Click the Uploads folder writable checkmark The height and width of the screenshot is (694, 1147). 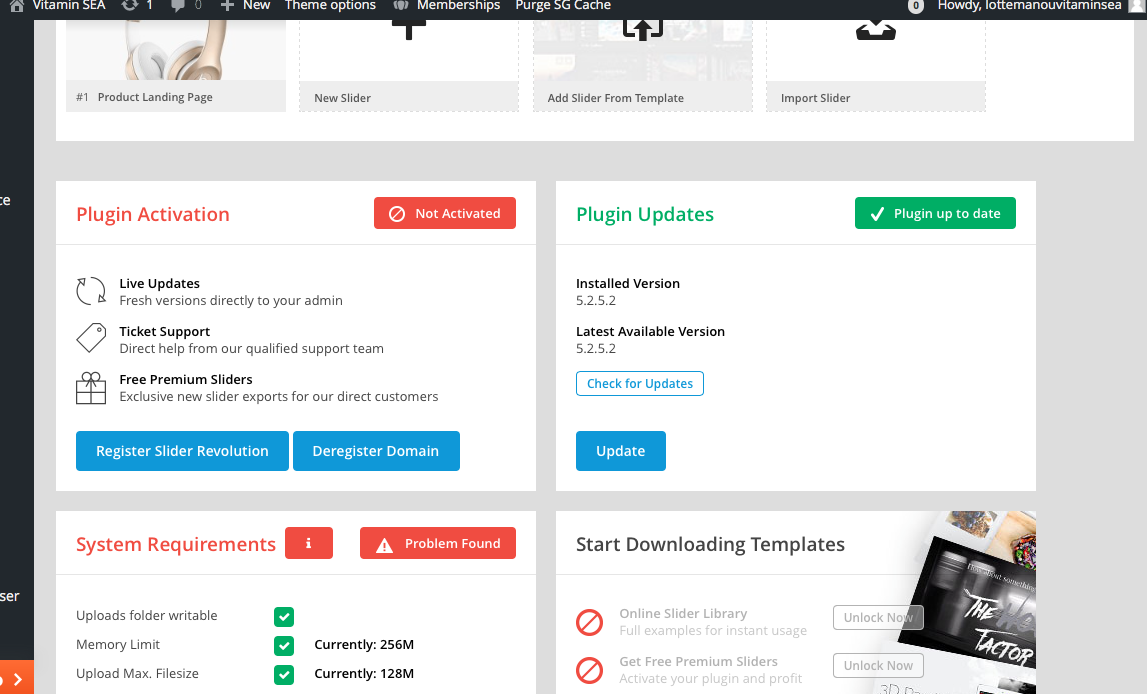tap(284, 616)
